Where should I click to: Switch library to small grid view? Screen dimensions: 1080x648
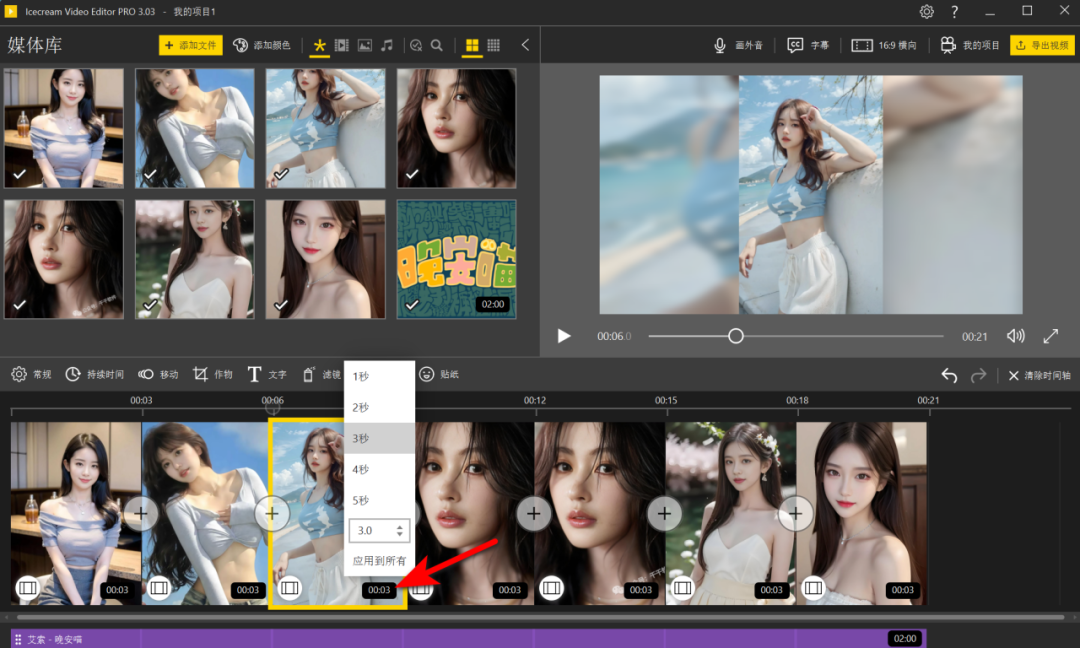click(x=493, y=45)
